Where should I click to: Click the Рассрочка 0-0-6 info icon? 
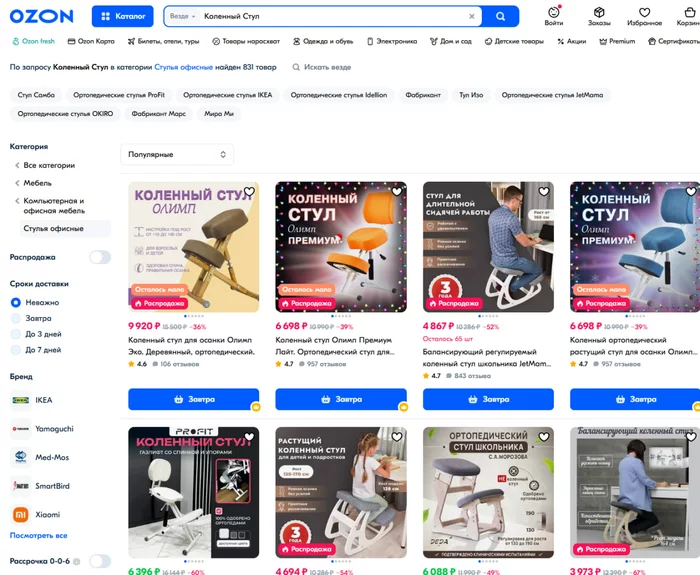tap(77, 562)
